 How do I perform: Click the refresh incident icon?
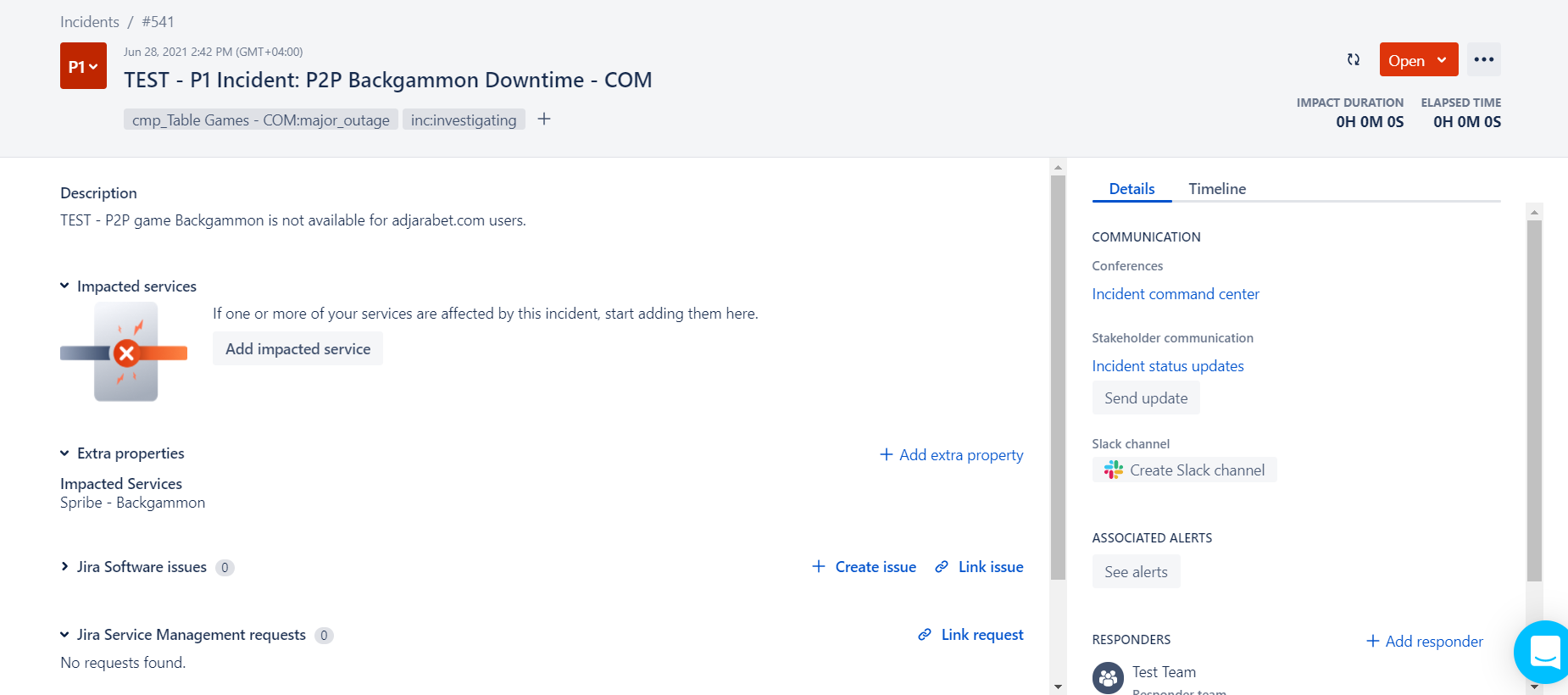(x=1354, y=59)
